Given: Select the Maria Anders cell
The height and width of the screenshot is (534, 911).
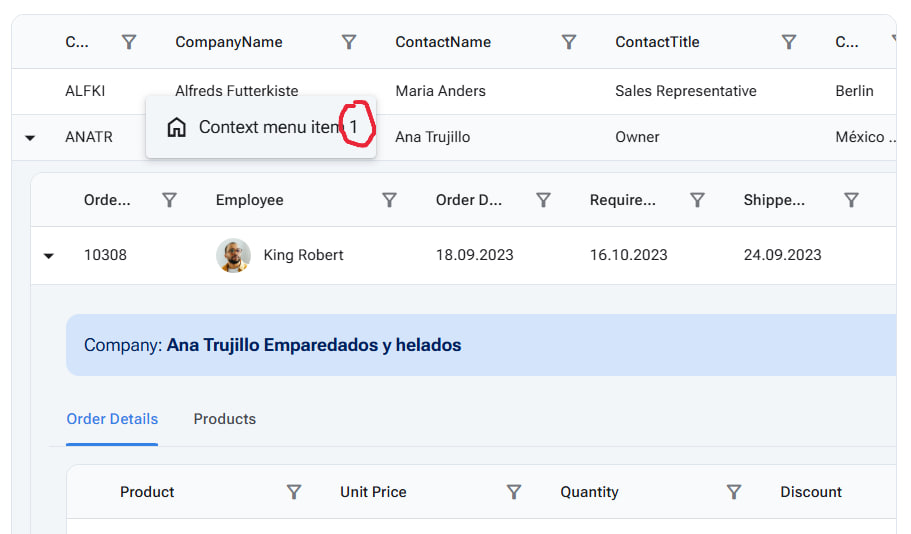Looking at the screenshot, I should click(440, 91).
